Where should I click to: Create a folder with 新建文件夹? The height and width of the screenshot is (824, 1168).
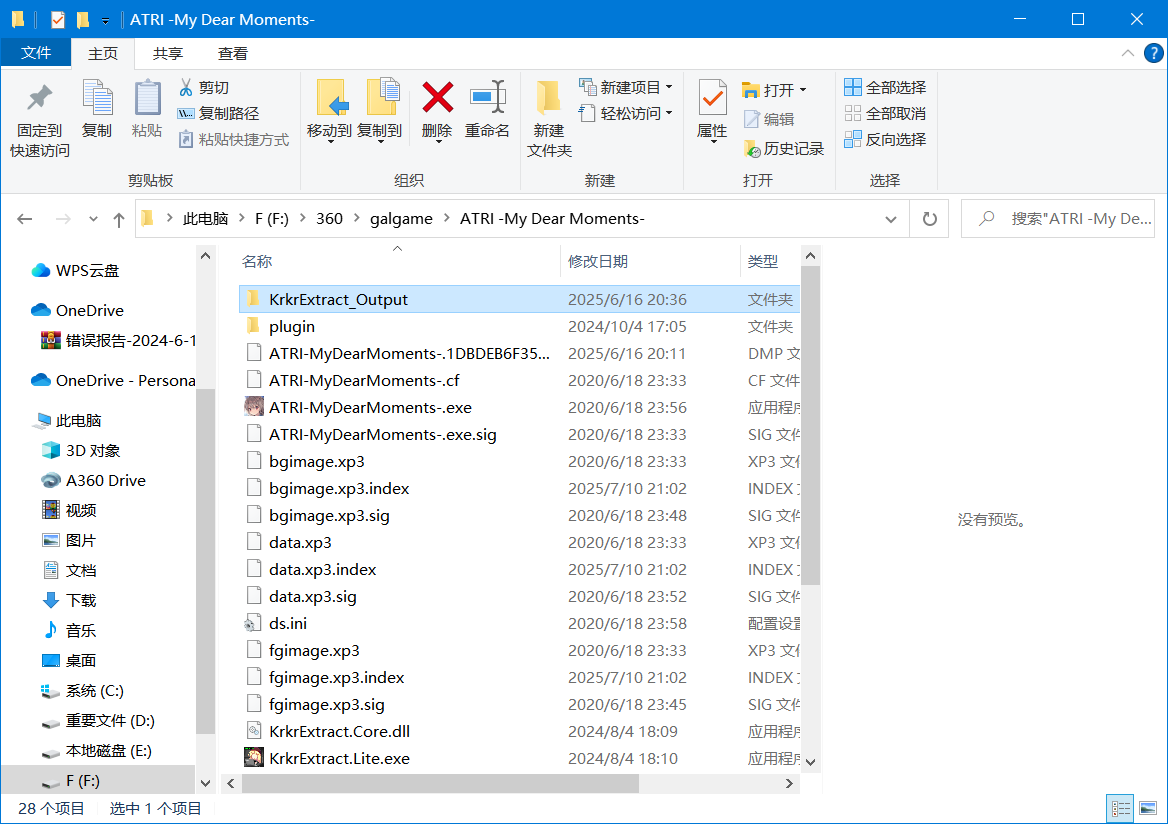(x=549, y=119)
